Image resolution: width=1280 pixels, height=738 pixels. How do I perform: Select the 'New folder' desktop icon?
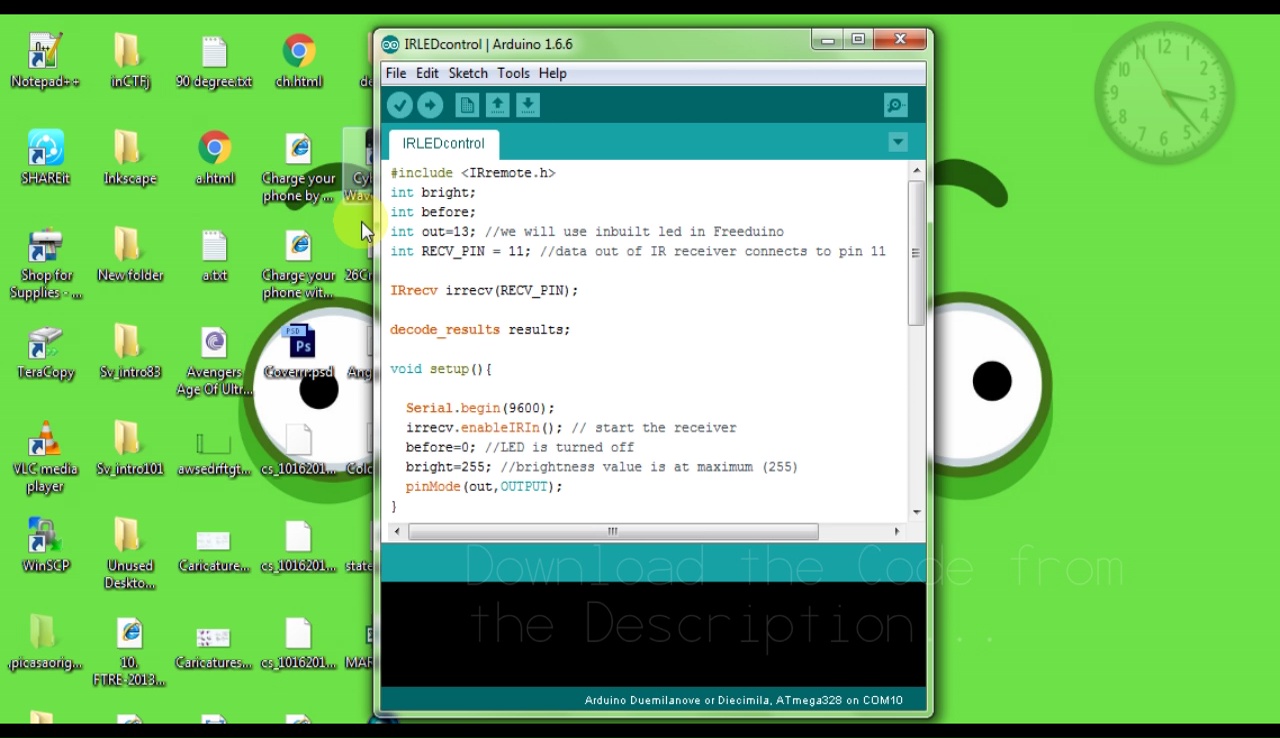click(x=130, y=255)
